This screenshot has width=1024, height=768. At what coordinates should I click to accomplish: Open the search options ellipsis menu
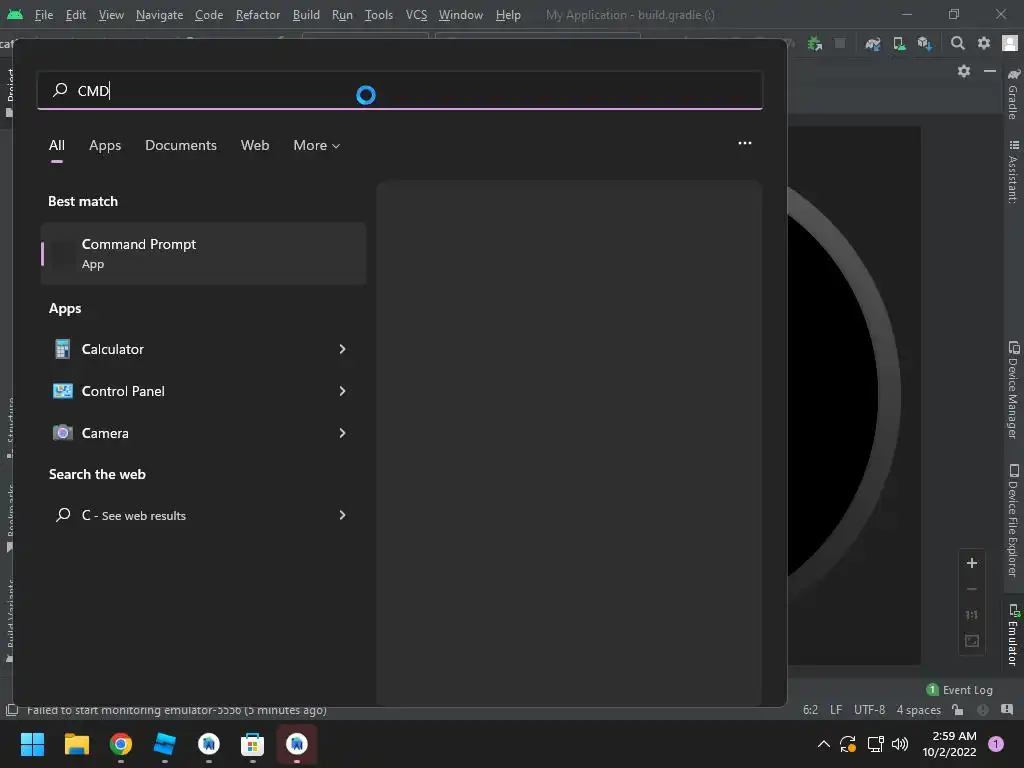pos(744,143)
